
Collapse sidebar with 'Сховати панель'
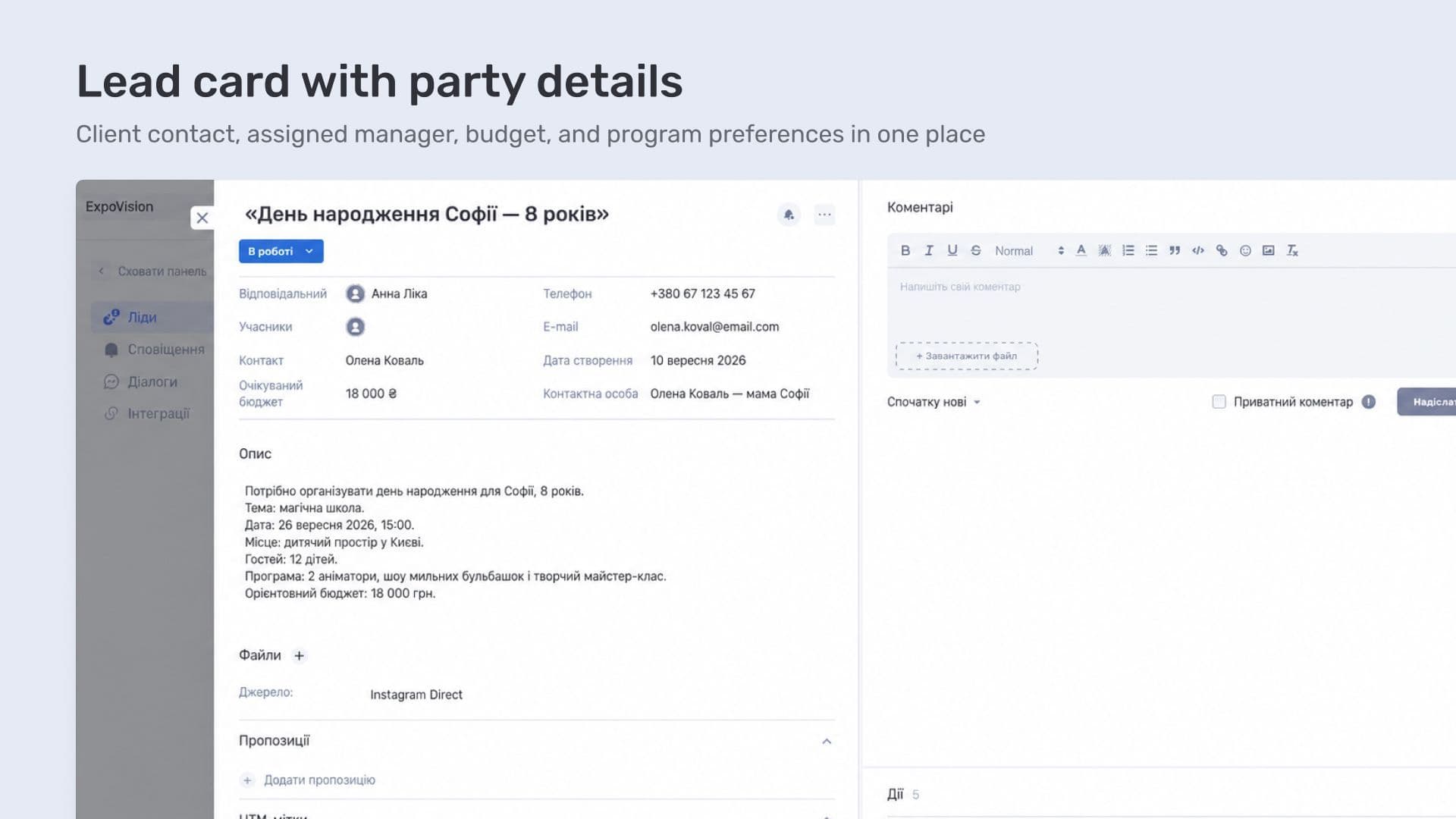pos(152,271)
